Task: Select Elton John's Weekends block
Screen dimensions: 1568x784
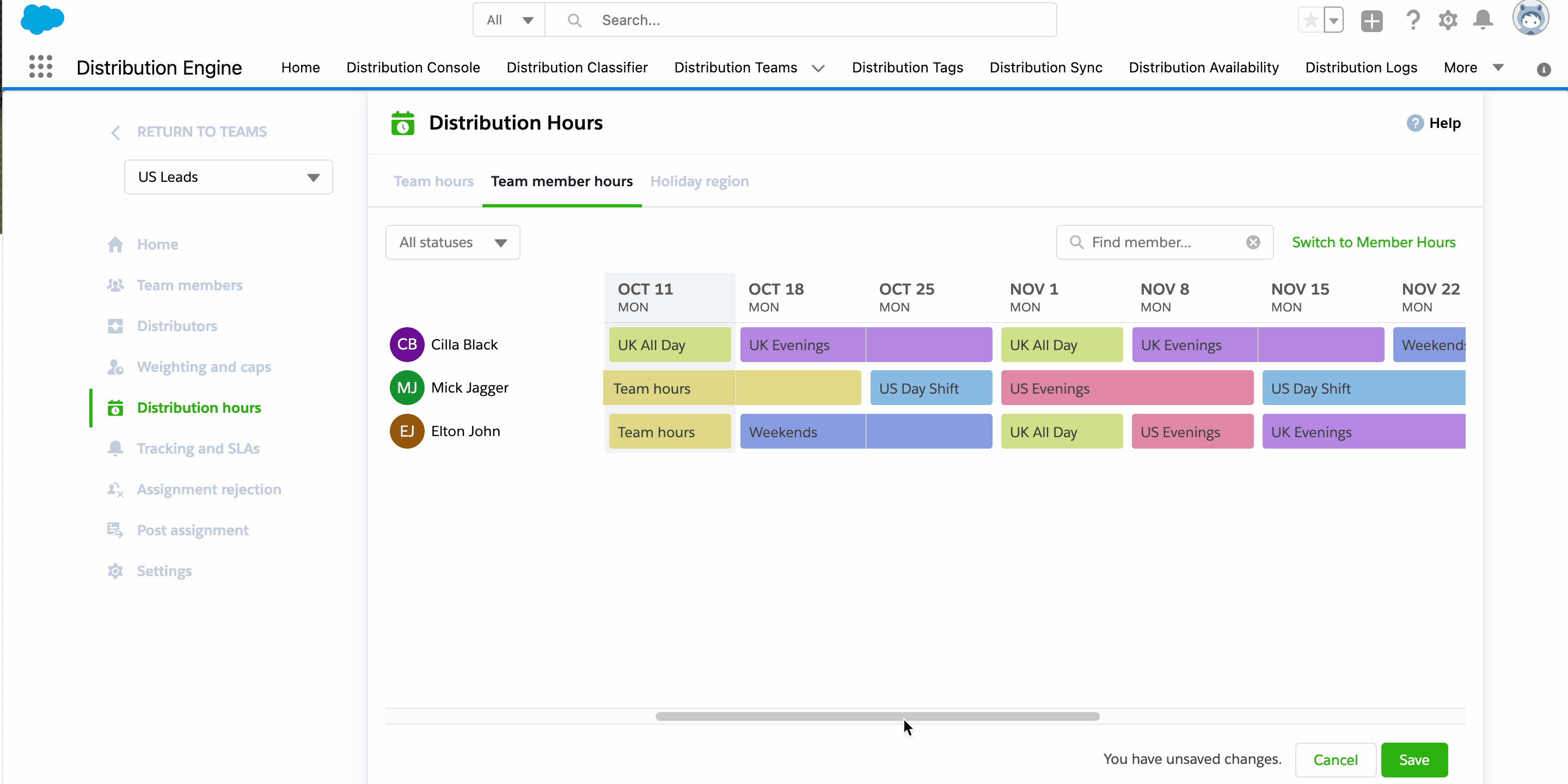Action: 866,431
